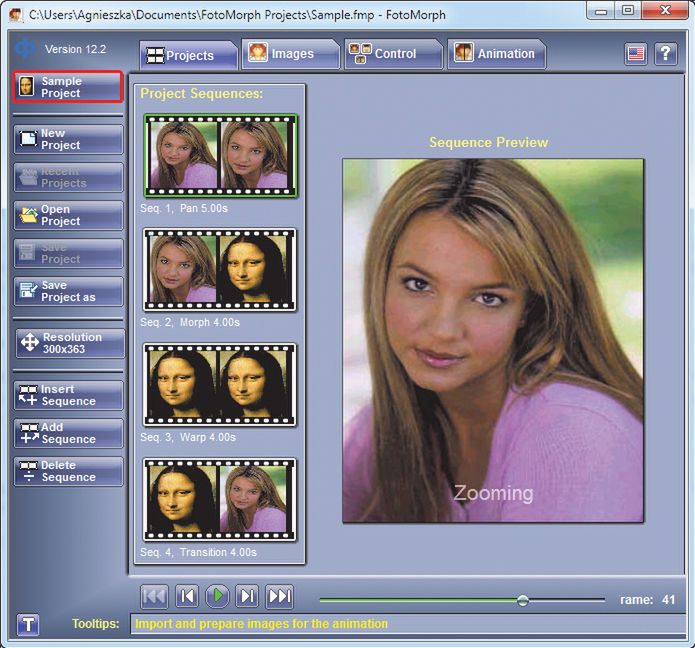Select Seq. 2 Morph filmstrip thumbnail
Viewport: 695px width, 648px height.
[x=220, y=269]
